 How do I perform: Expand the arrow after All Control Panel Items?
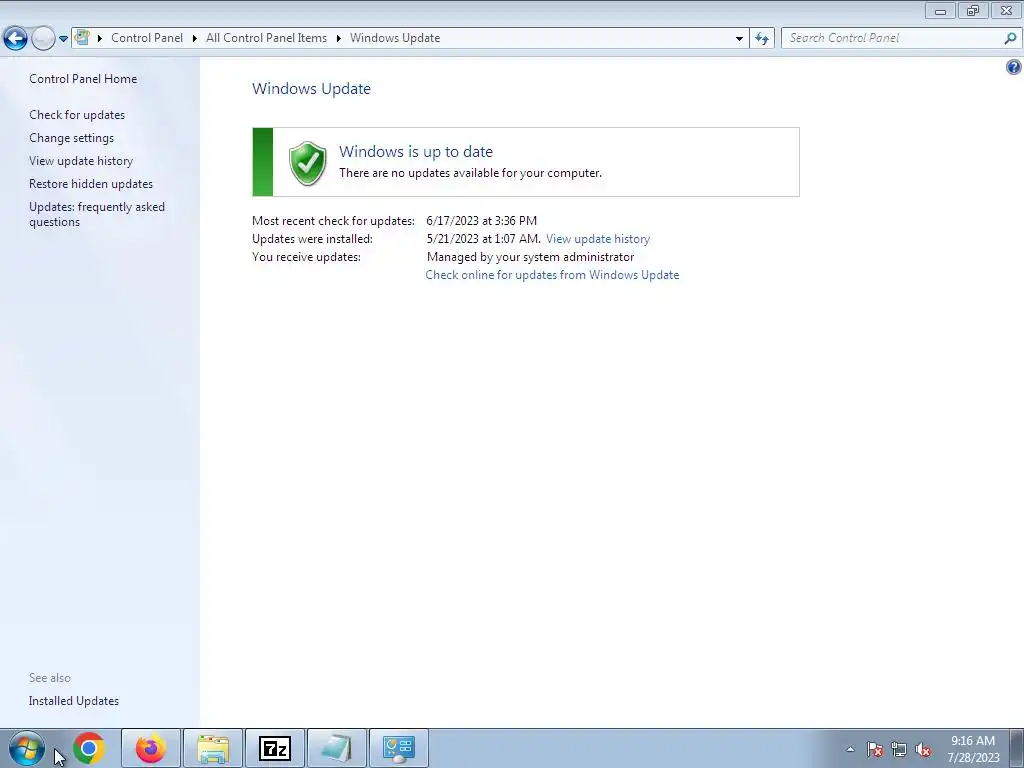coord(338,38)
